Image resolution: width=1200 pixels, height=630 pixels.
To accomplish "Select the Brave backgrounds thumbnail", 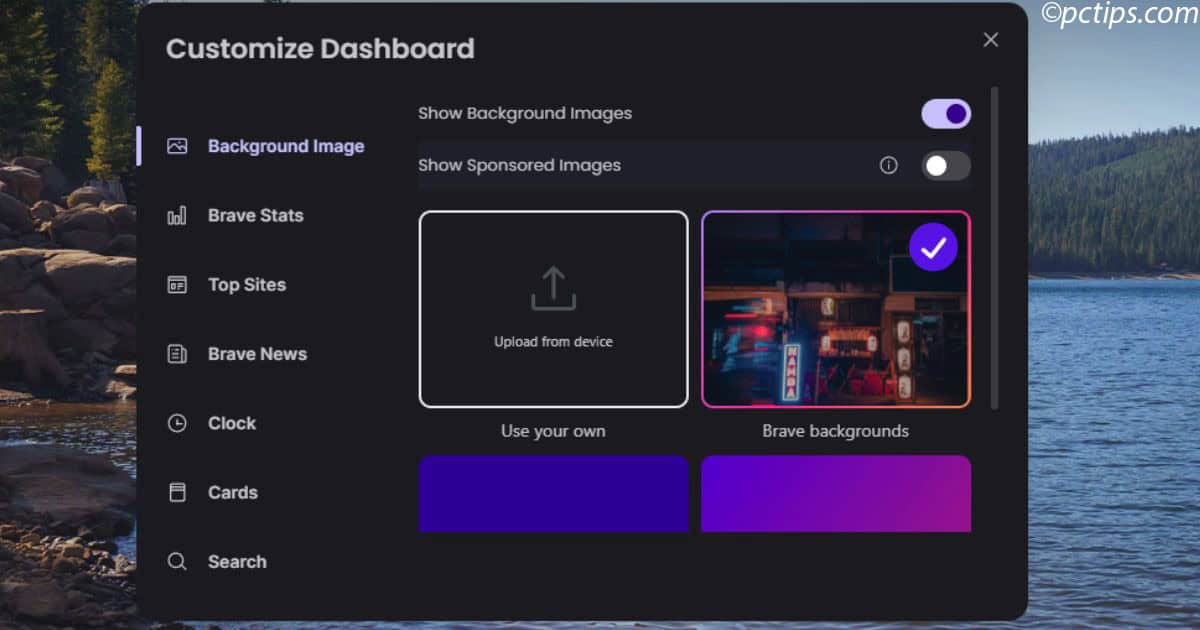I will coord(836,309).
